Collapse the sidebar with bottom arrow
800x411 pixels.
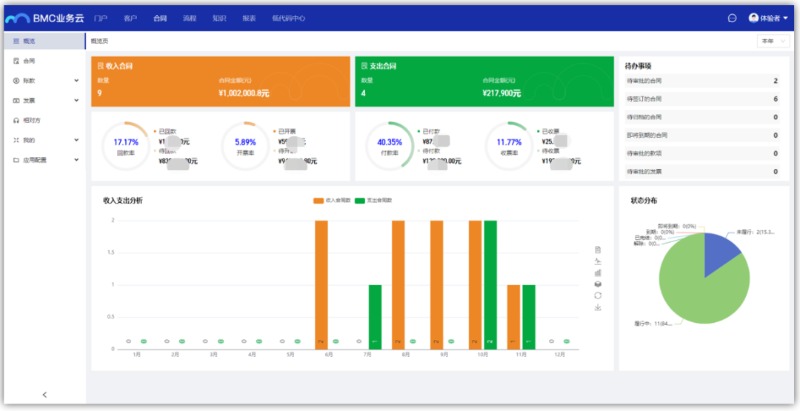point(44,395)
